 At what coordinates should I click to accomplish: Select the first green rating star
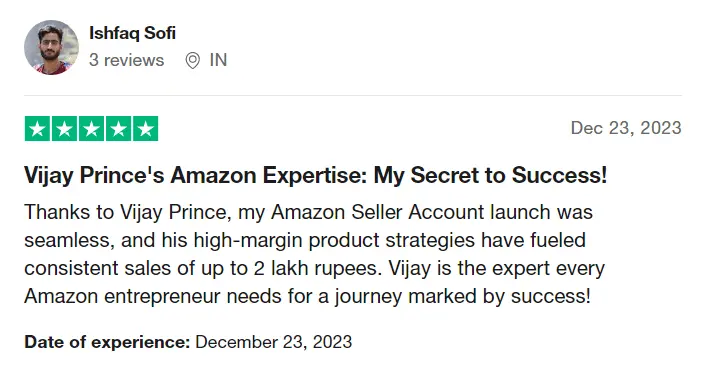(x=37, y=129)
